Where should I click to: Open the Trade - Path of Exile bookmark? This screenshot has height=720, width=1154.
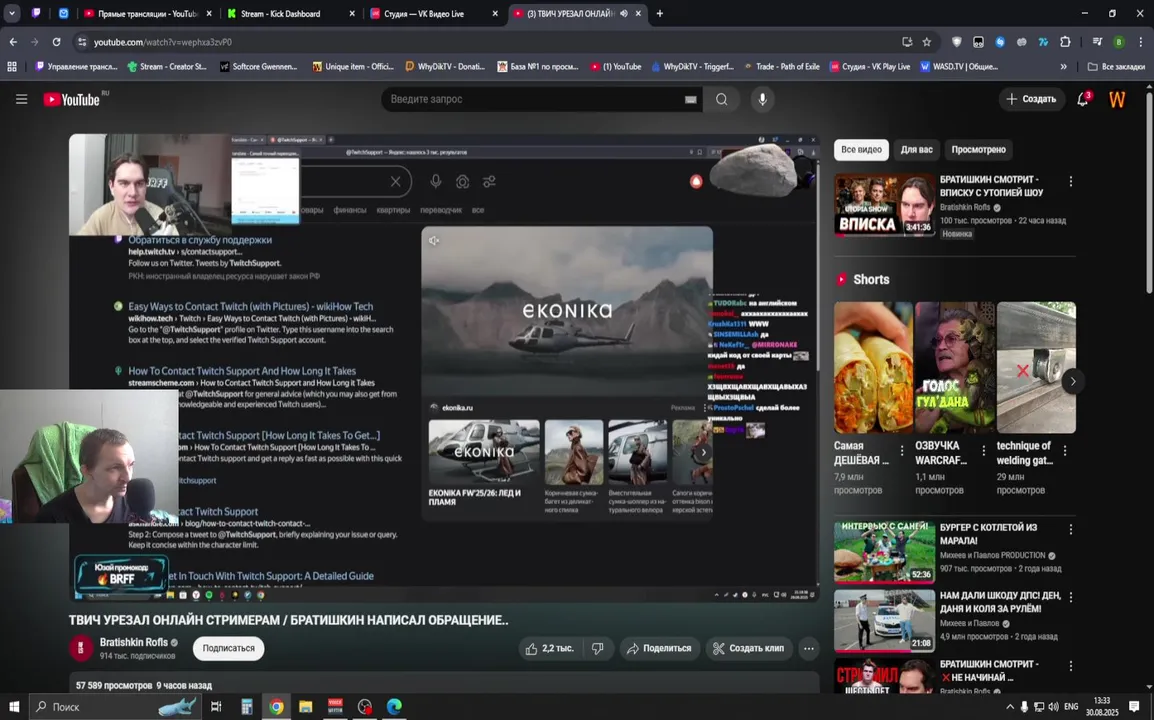[781, 66]
